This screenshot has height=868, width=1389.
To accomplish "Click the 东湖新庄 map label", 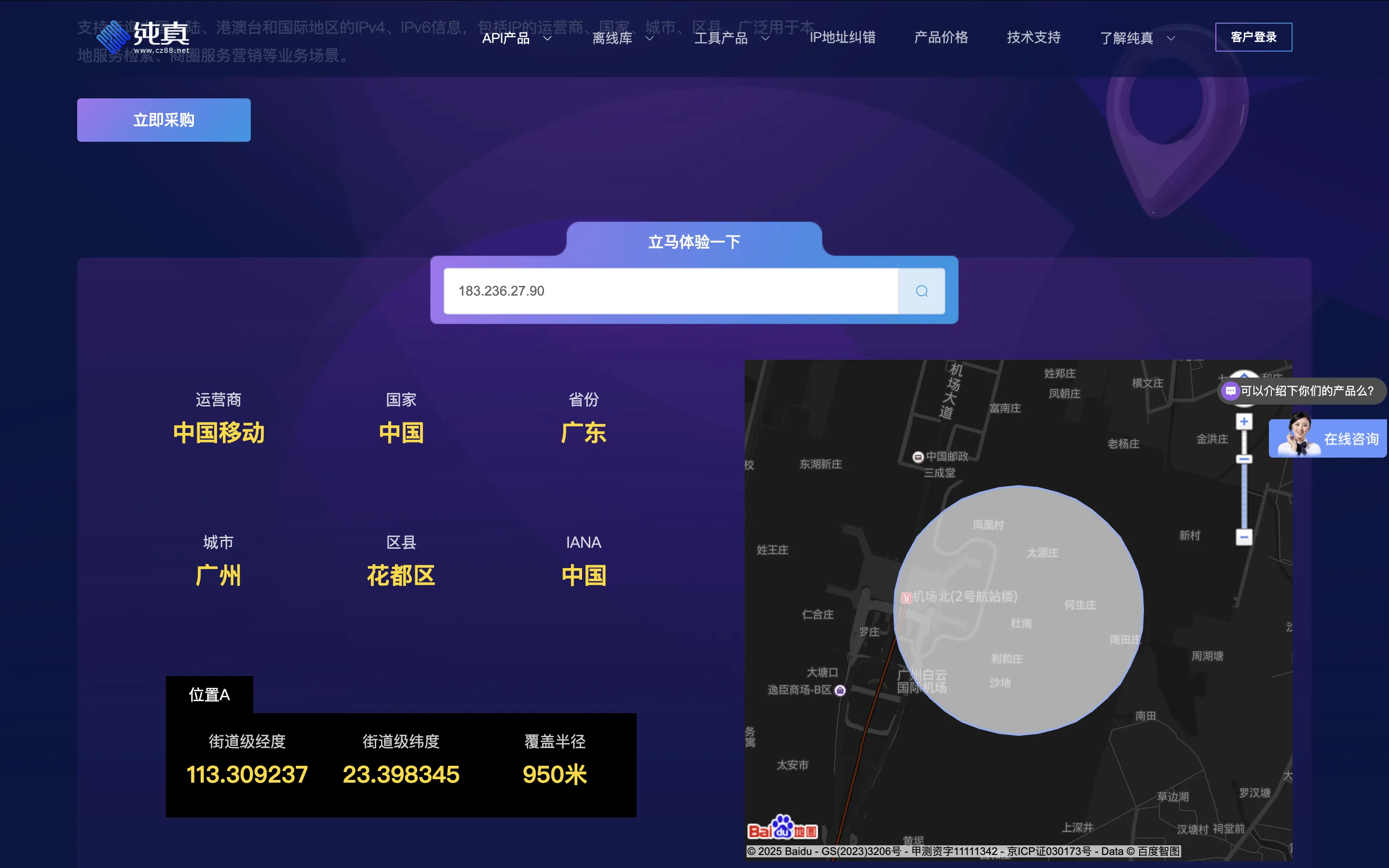I will click(x=821, y=464).
